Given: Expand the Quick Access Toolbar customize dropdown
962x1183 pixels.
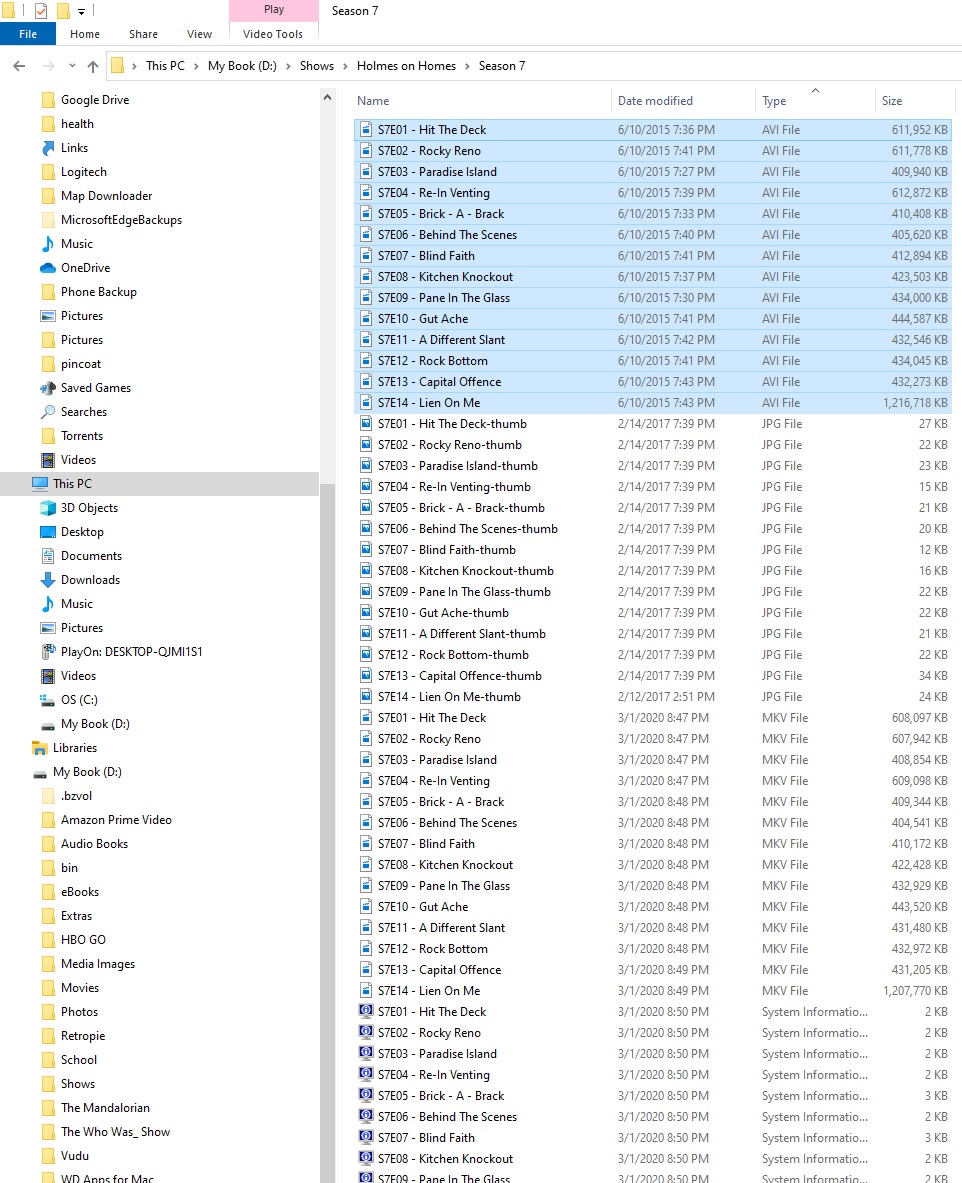Looking at the screenshot, I should point(81,12).
